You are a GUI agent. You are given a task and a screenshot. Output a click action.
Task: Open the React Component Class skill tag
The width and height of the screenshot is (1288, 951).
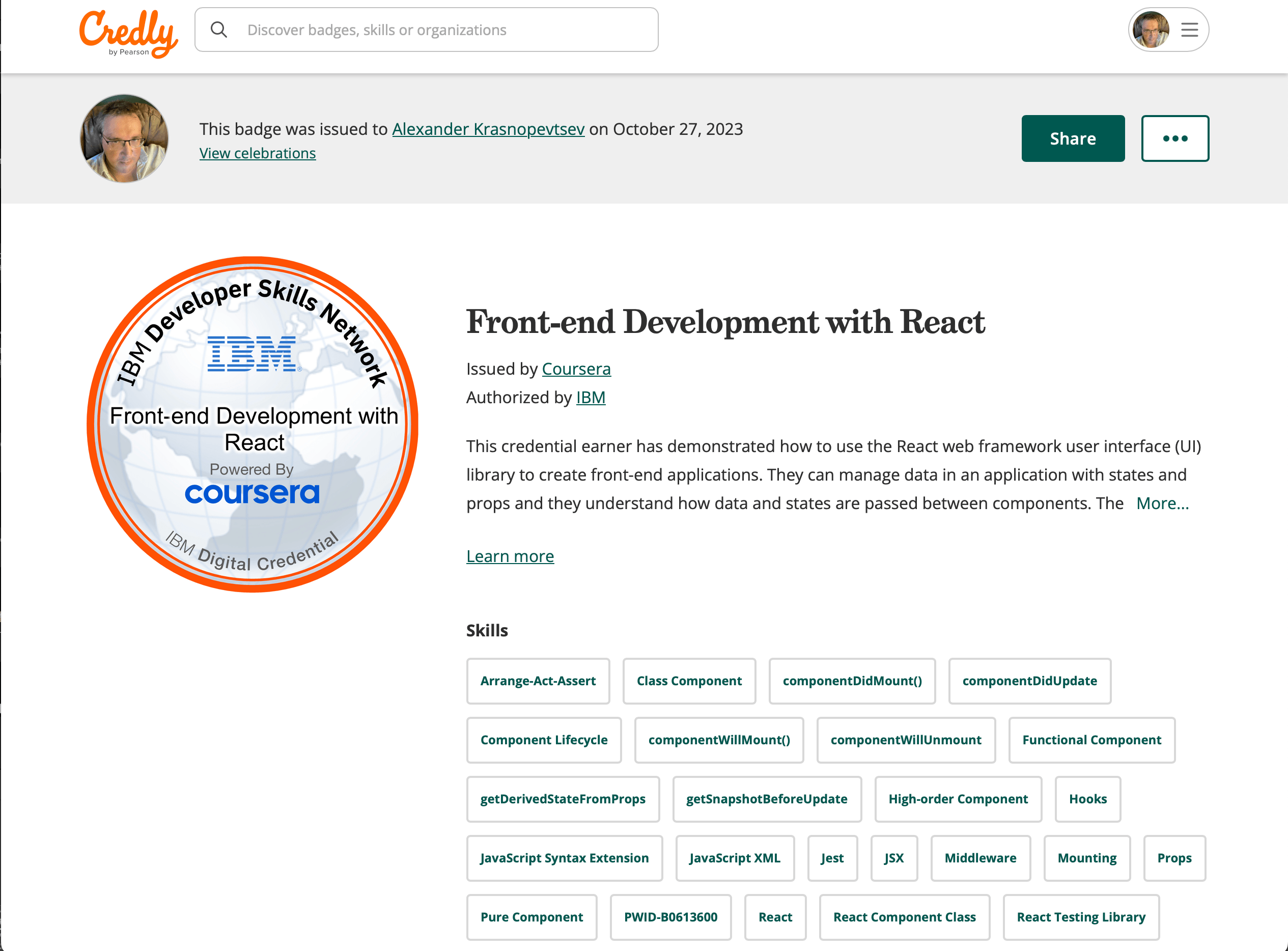click(x=905, y=917)
